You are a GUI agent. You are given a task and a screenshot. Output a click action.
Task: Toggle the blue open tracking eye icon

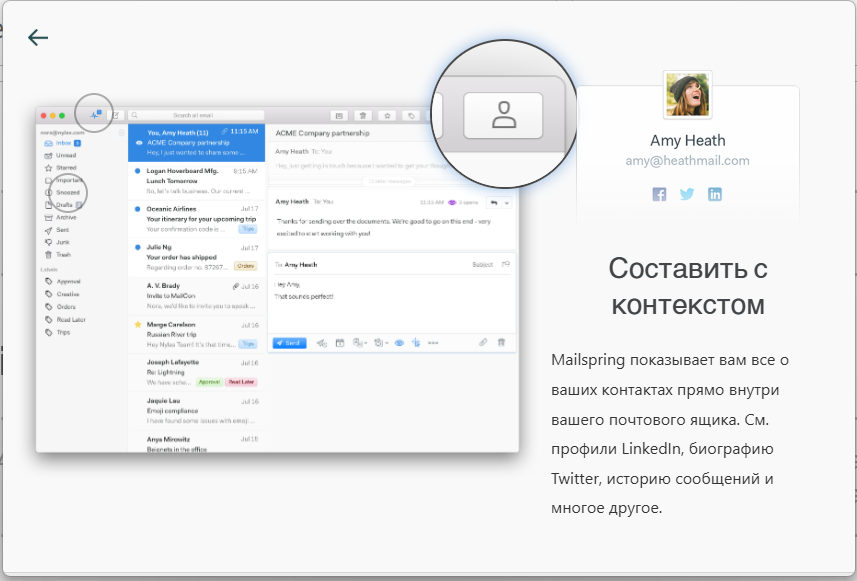[400, 343]
